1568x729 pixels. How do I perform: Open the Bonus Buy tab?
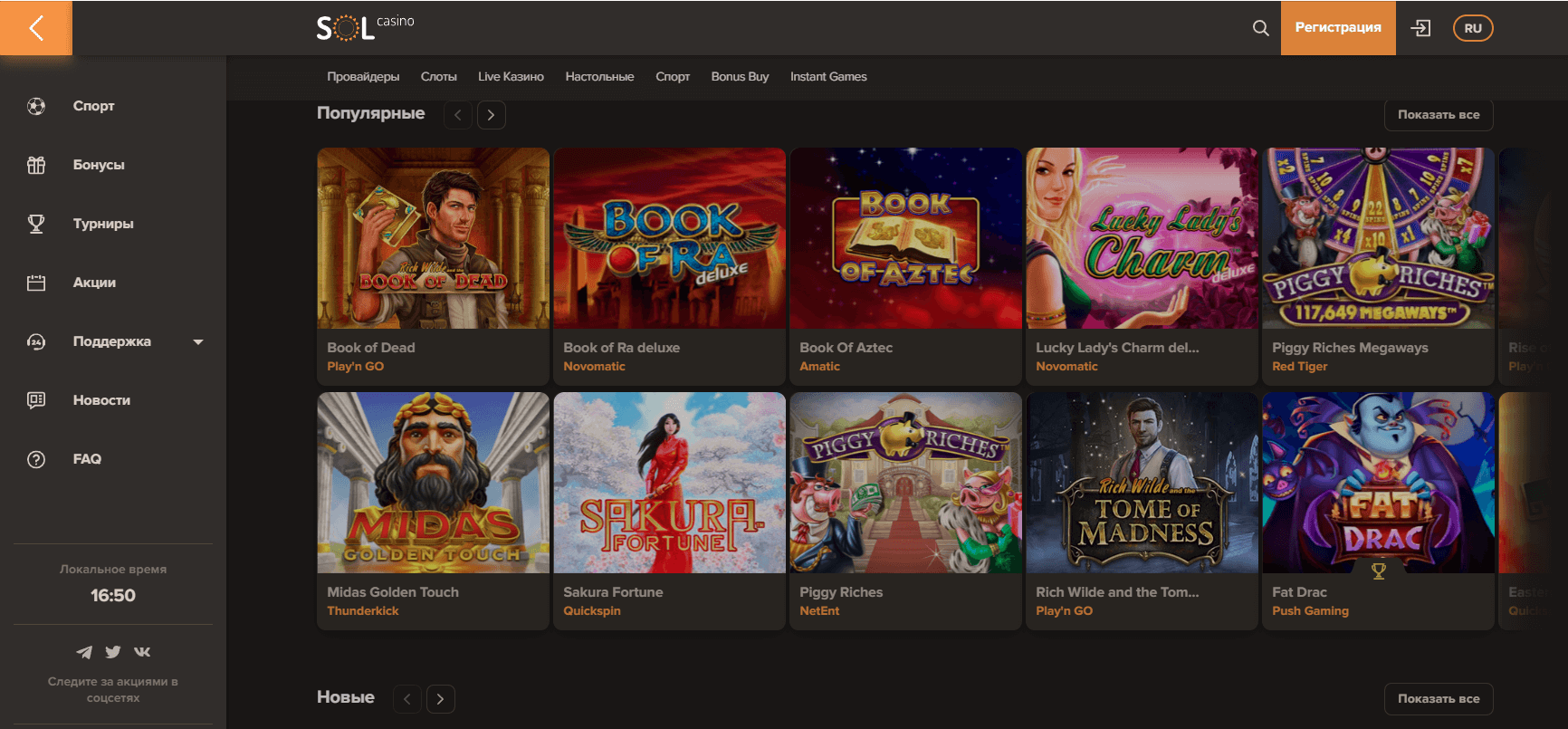click(740, 77)
